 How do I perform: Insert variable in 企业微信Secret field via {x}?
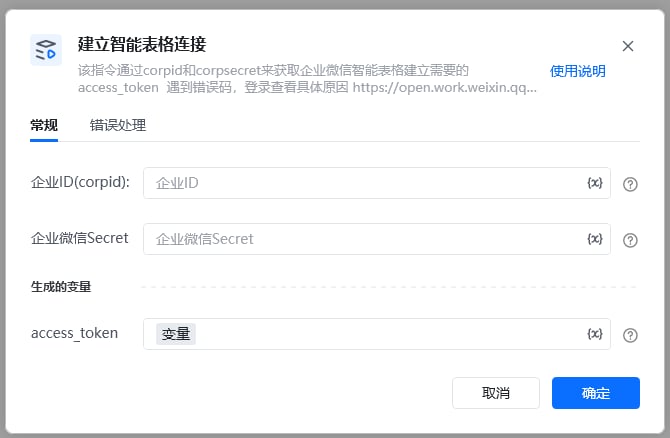595,239
